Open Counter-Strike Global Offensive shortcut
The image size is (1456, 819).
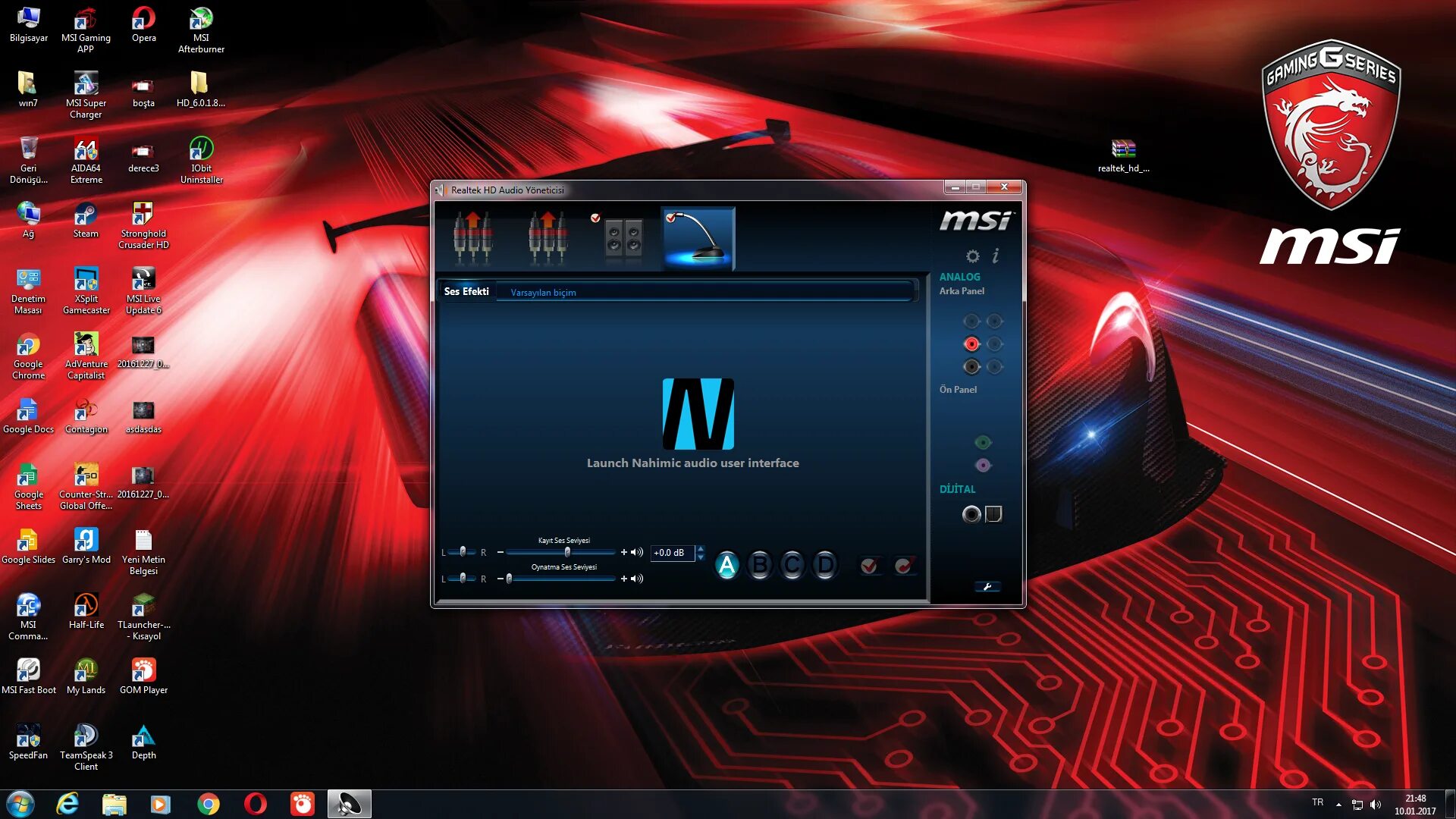(86, 487)
